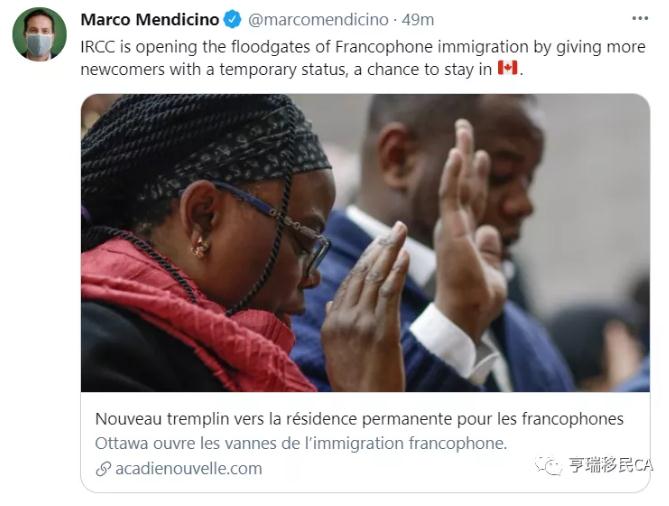
Task: Open the tweet via its 49m timestamp
Action: pos(418,20)
